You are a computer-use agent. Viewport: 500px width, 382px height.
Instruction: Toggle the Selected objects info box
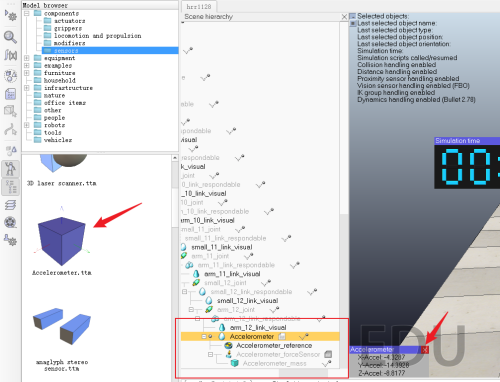tap(353, 16)
